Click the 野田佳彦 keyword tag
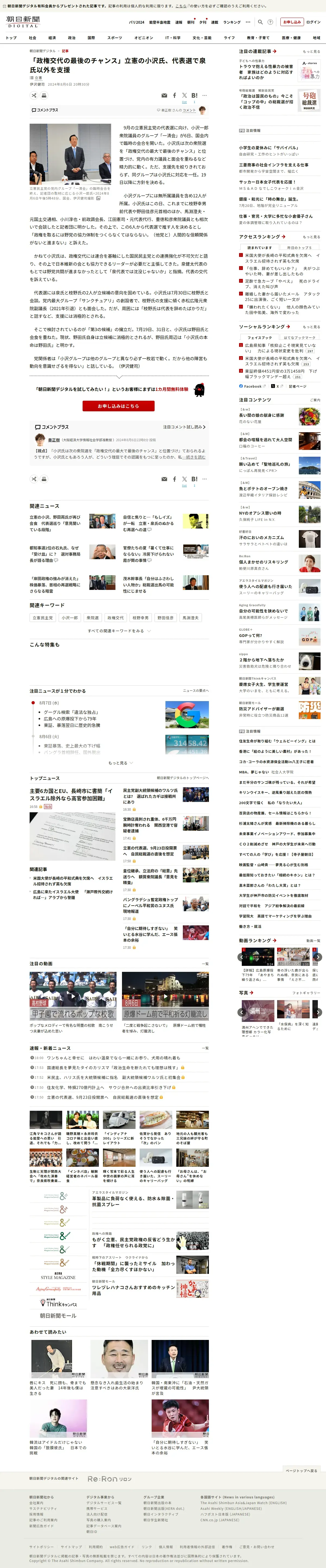The image size is (326, 1568). (165, 618)
